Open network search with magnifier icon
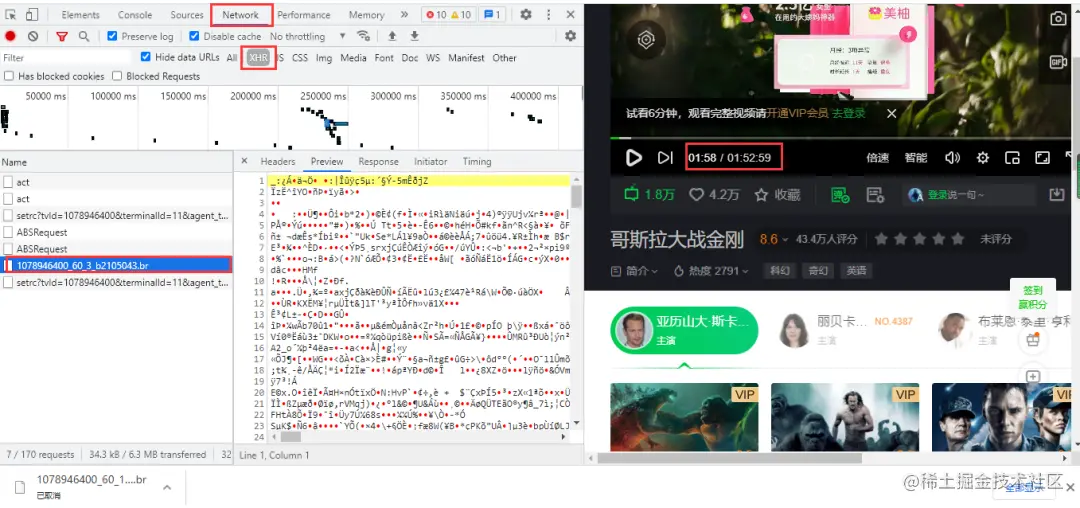1080x508 pixels. pos(84,36)
